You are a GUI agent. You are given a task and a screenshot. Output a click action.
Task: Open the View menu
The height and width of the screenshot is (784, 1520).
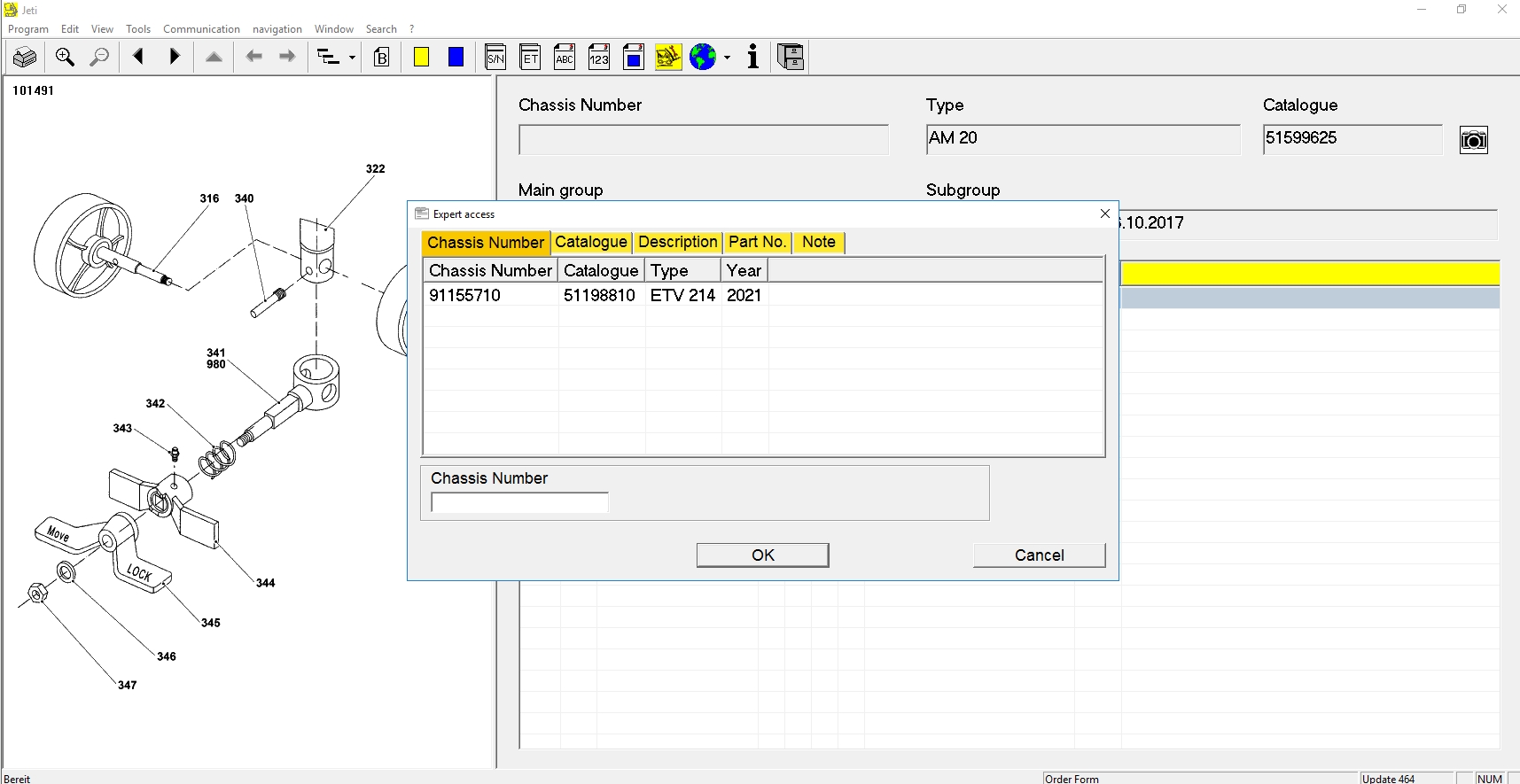[x=102, y=29]
